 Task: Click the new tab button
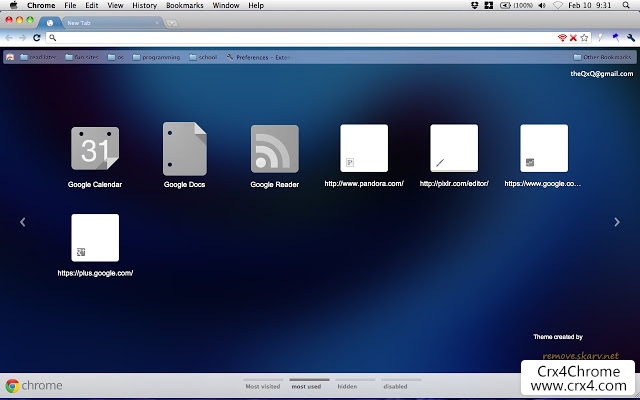171,23
